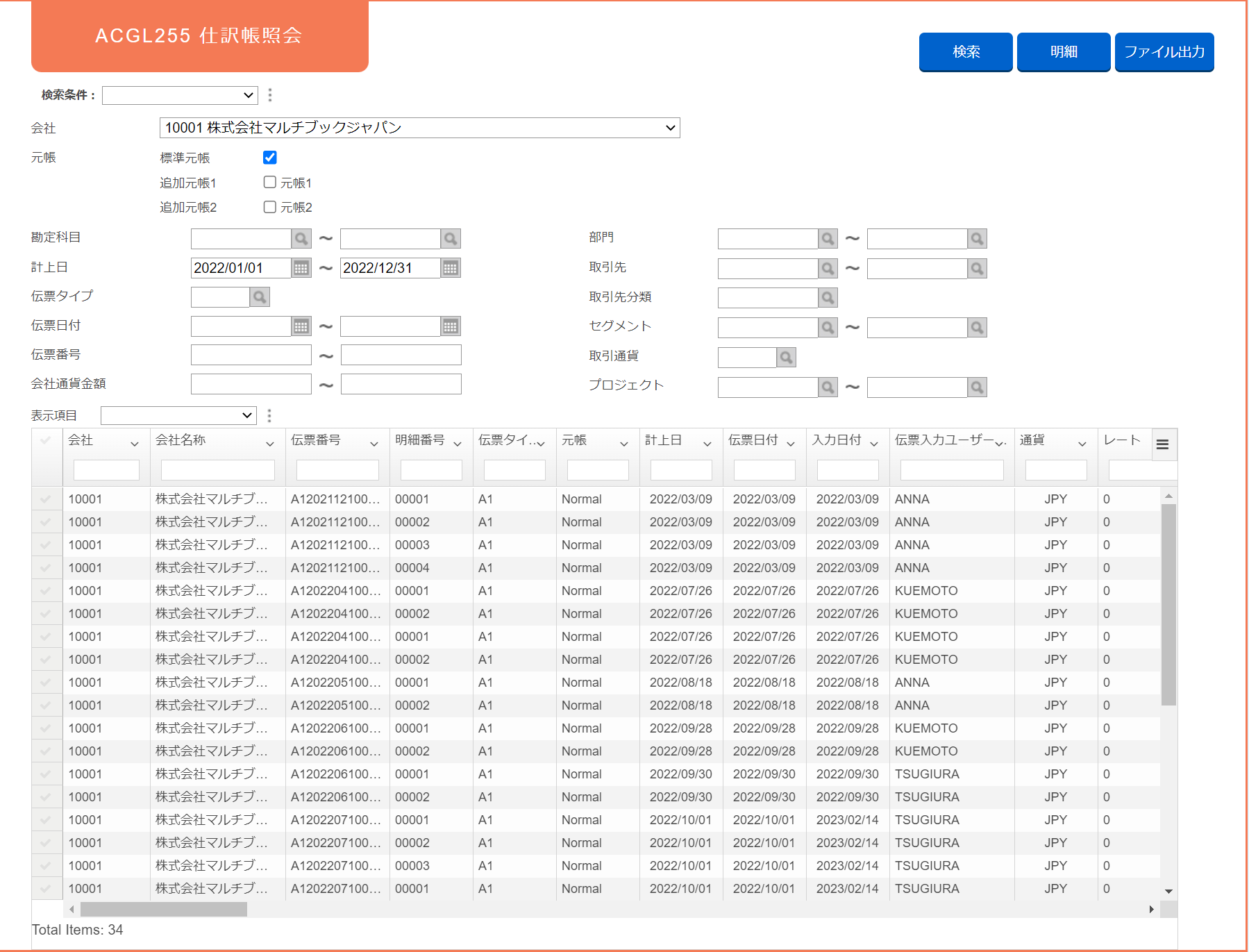Open the プロジェクト from-field search lookup
Viewport: 1249px width, 952px height.
tap(828, 387)
